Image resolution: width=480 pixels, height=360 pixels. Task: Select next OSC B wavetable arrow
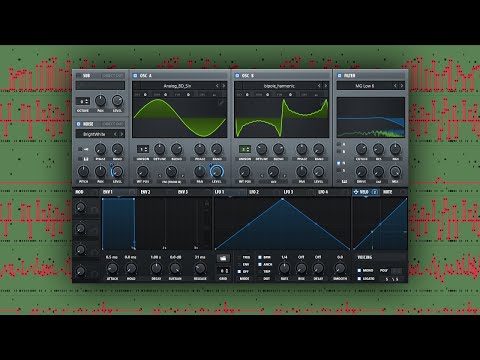[x=326, y=86]
